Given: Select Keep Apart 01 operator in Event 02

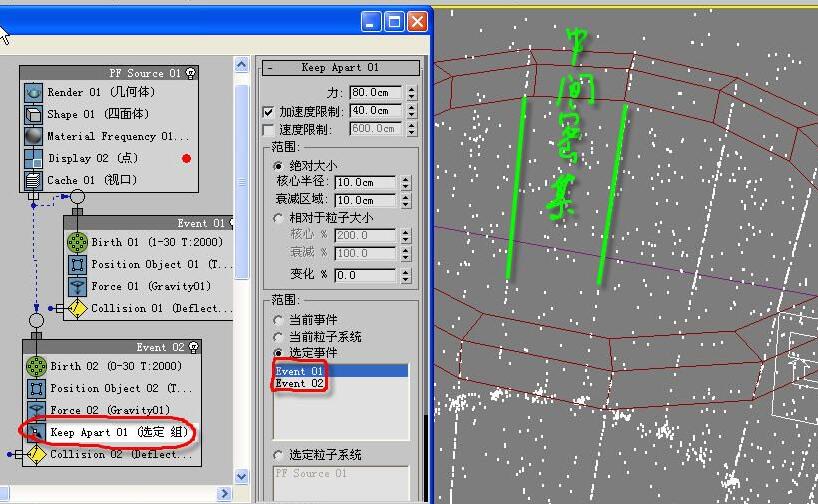Looking at the screenshot, I should pos(105,432).
